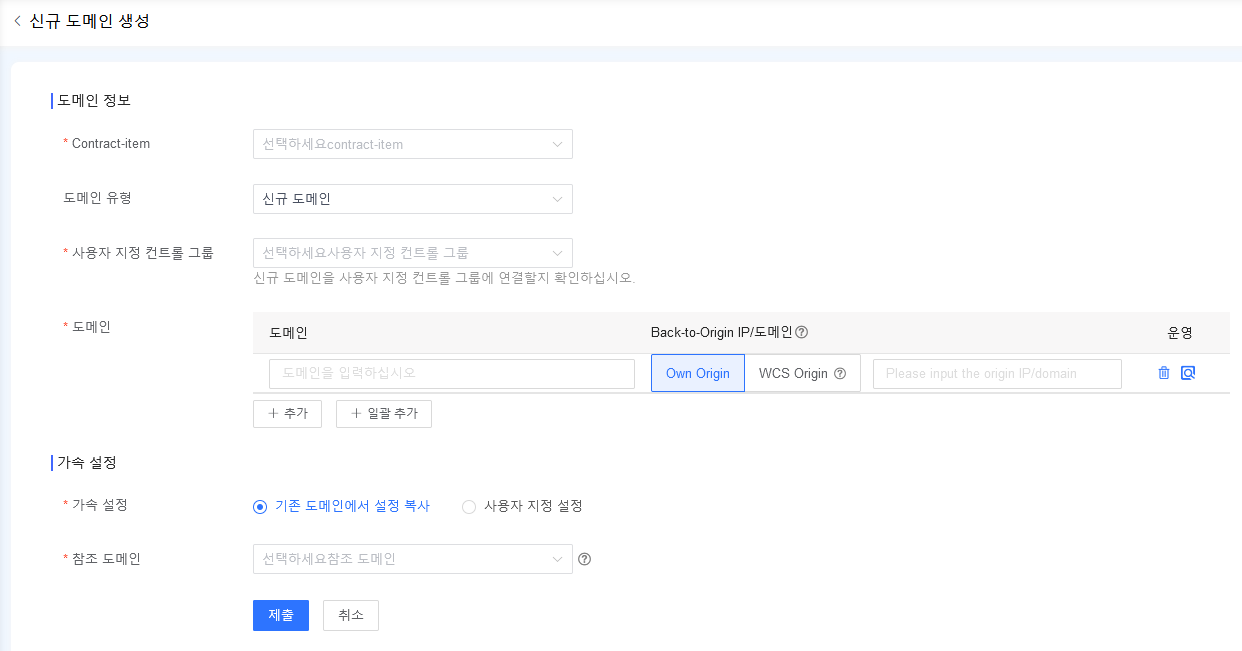This screenshot has width=1242, height=651.
Task: Open the 참조 도메인 selection dropdown
Action: click(x=412, y=559)
